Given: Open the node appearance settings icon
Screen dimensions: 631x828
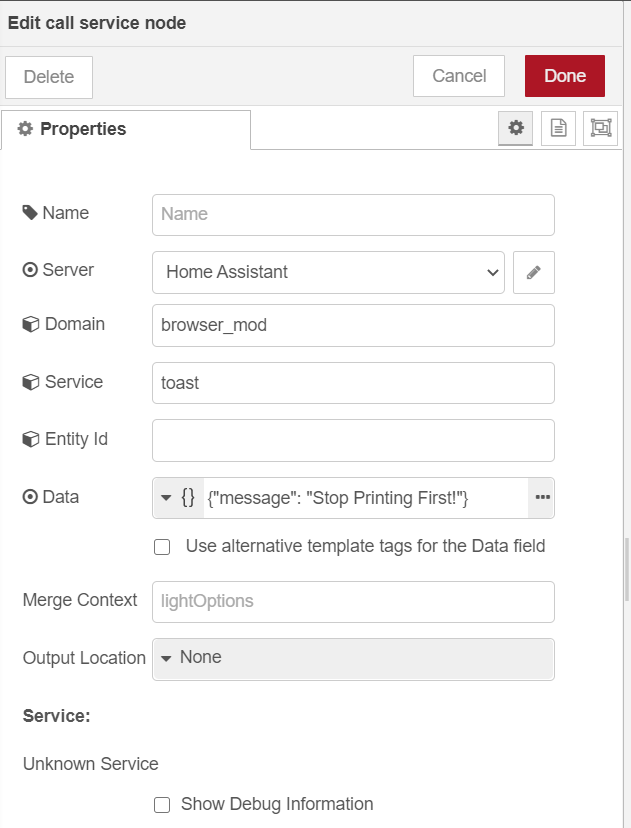Looking at the screenshot, I should tap(600, 128).
